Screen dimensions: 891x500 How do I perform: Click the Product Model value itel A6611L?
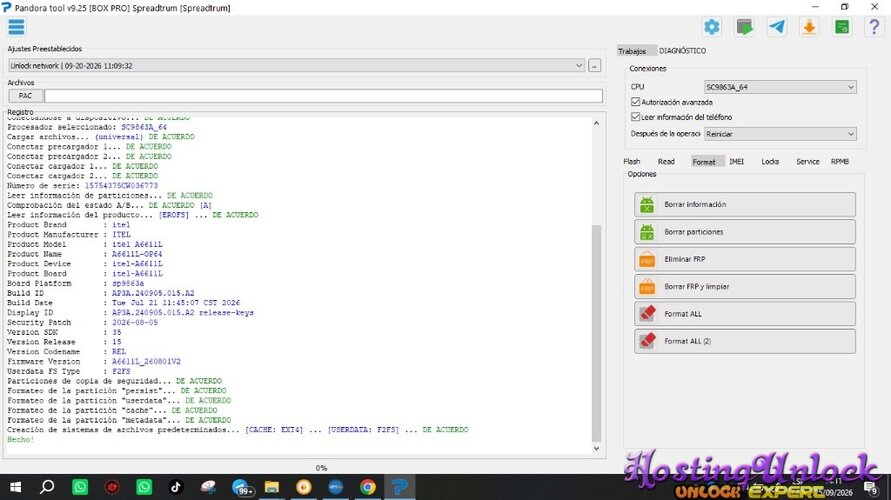pyautogui.click(x=137, y=244)
